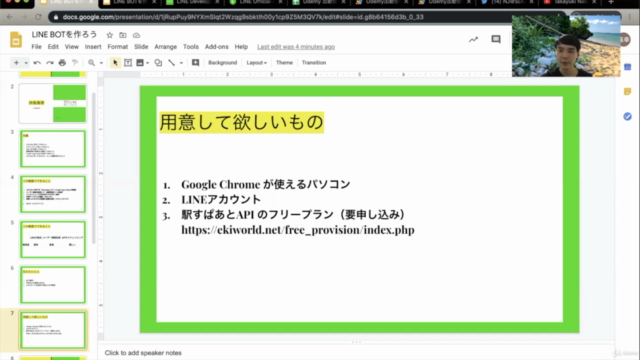Click to add speaker notes
The height and width of the screenshot is (360, 640).
point(143,353)
